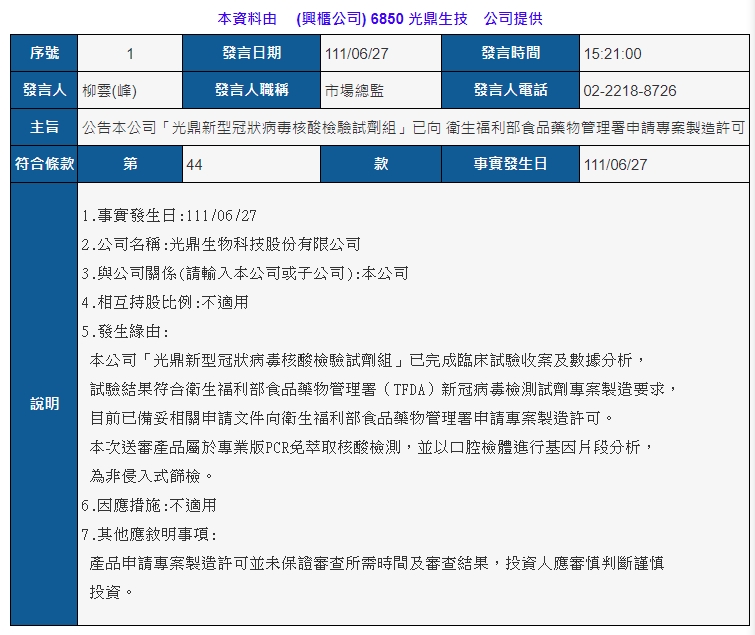Click the 說明 label cell

[x=44, y=404]
